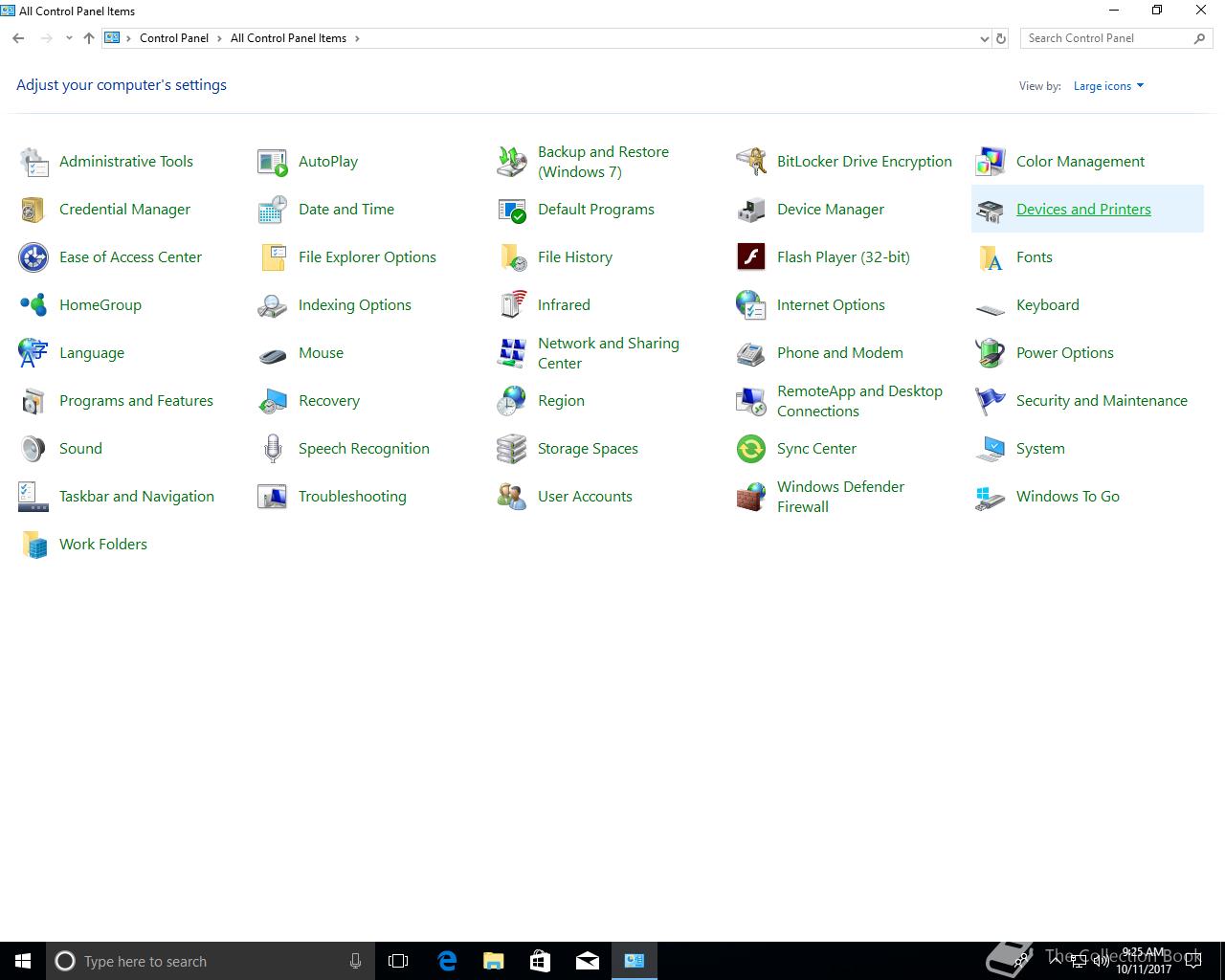Open the Color Management icon
Viewport: 1225px width, 980px height.
991,162
